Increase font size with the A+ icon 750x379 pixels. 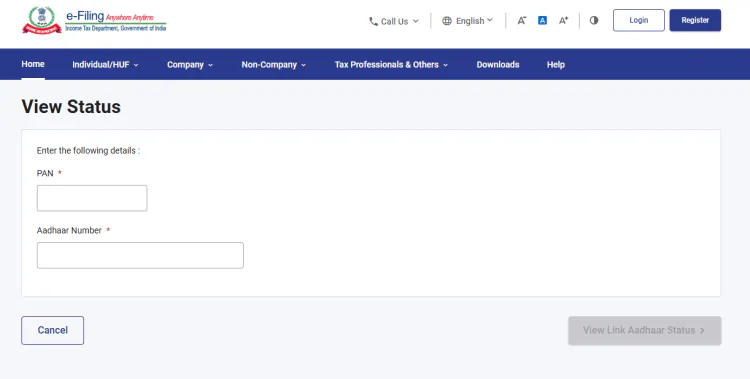pyautogui.click(x=563, y=21)
